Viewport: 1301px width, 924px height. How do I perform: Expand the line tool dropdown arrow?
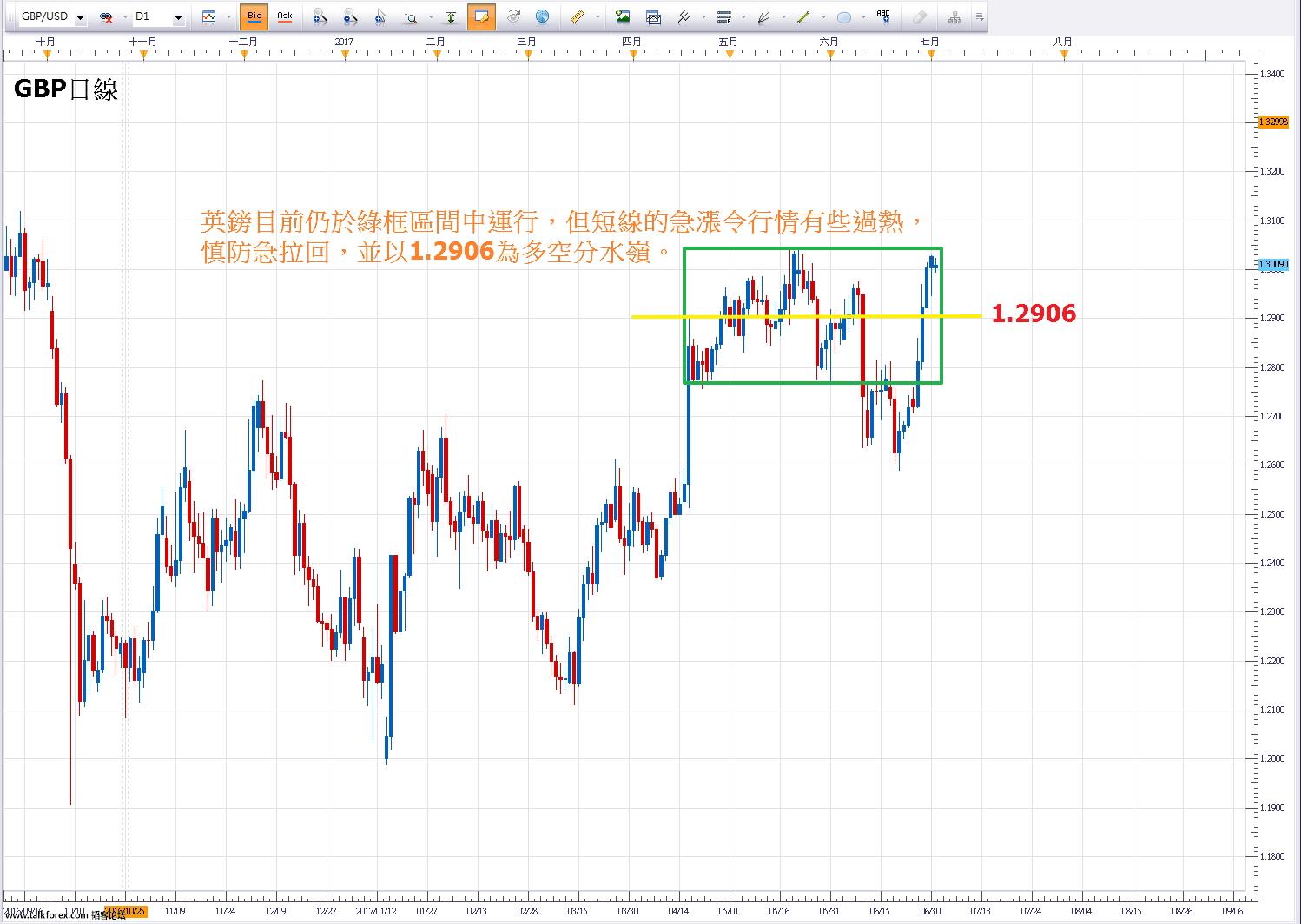tap(824, 16)
